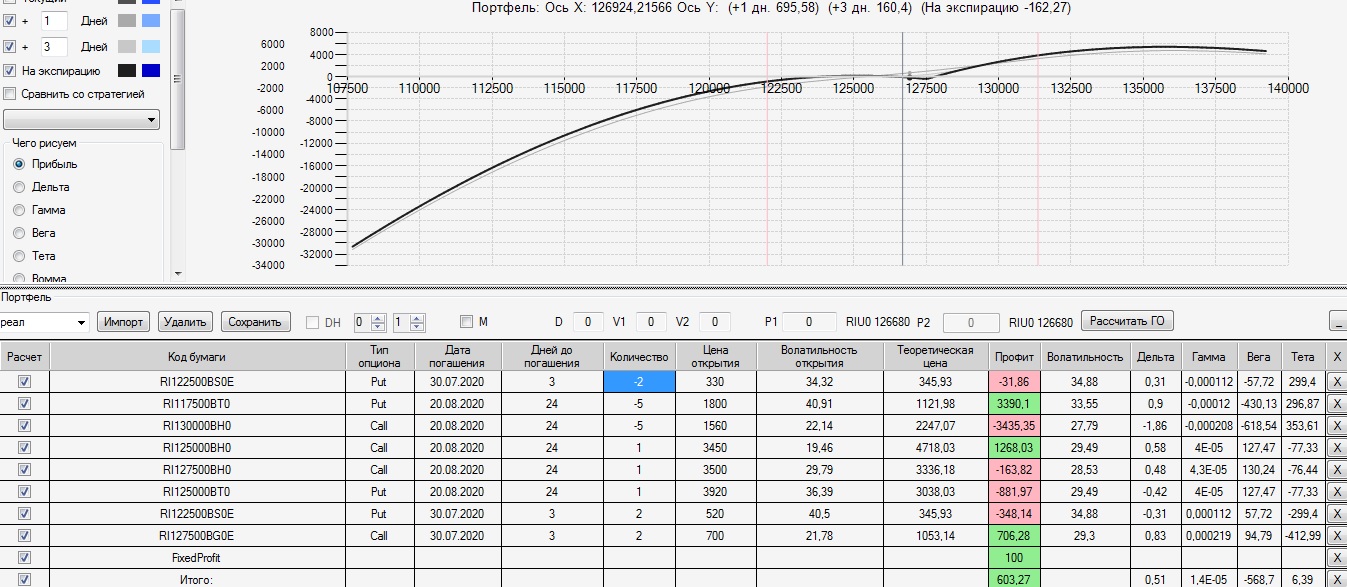Pick dark blue swatch for На экспирацию

pos(150,71)
